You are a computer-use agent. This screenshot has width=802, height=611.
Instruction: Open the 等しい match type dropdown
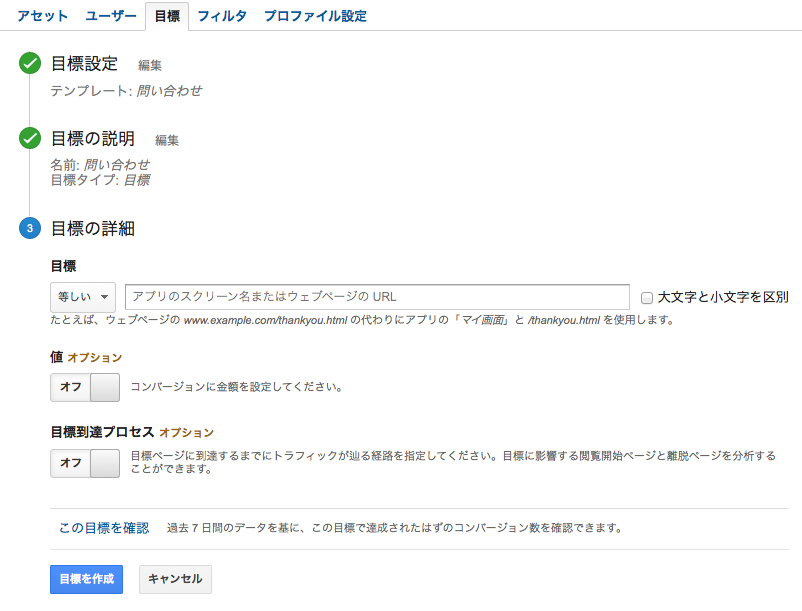coord(83,297)
